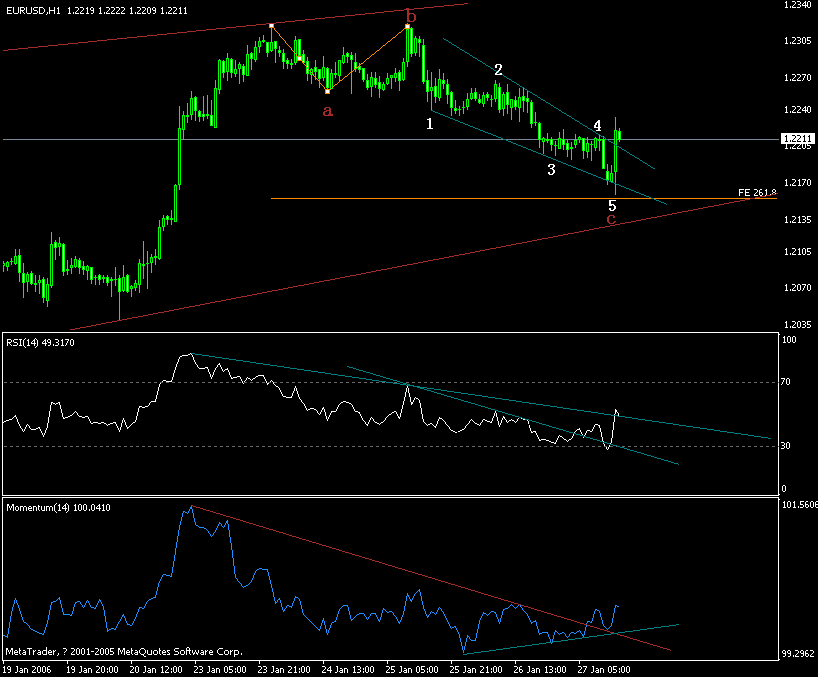This screenshot has height=677, width=818.
Task: Click the white wave label '5'
Action: [x=612, y=205]
